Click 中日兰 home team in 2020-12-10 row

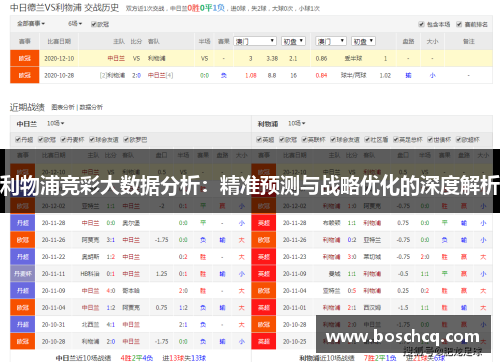116,58
